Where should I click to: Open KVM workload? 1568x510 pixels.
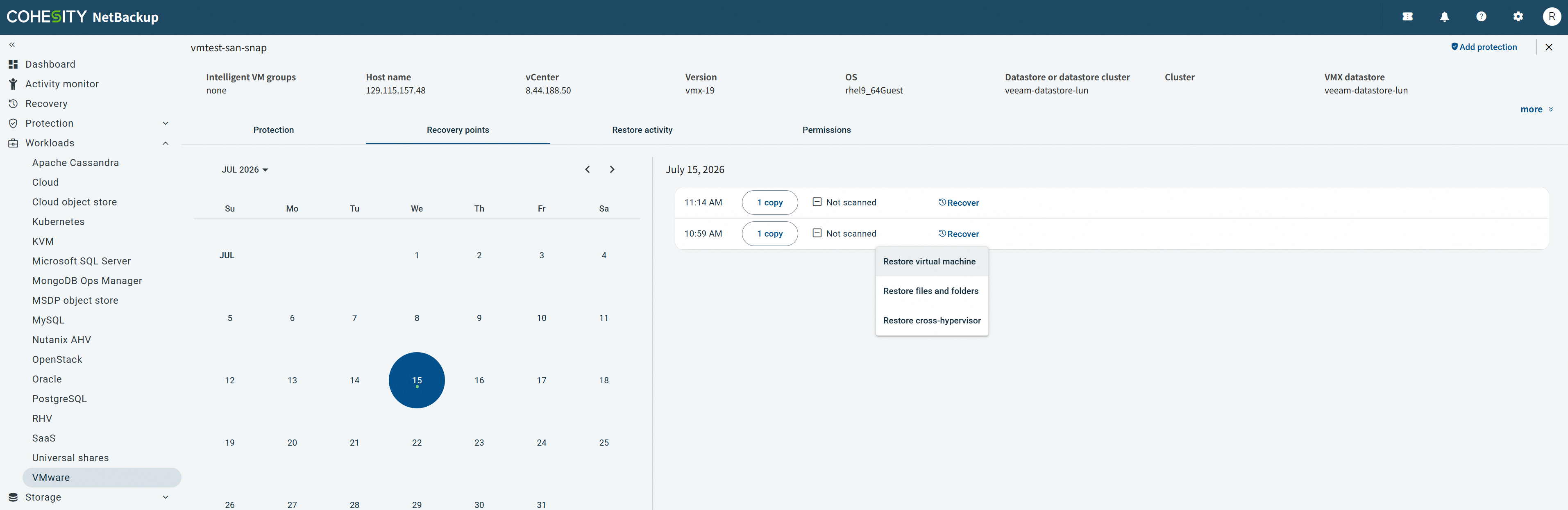coord(43,241)
